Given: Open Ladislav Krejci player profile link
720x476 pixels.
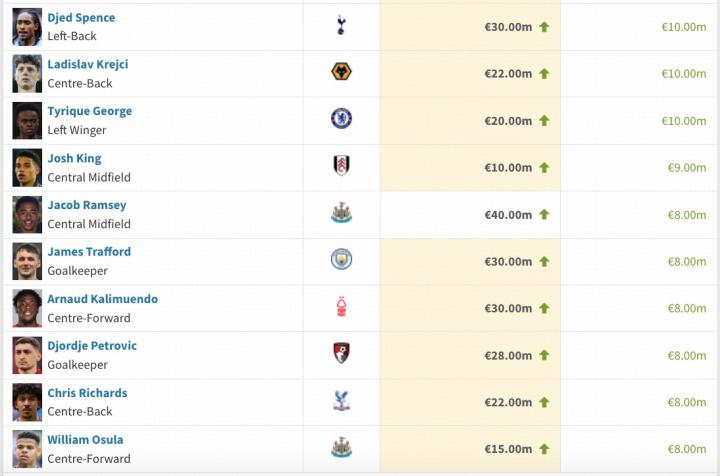Looking at the screenshot, I should pos(88,65).
